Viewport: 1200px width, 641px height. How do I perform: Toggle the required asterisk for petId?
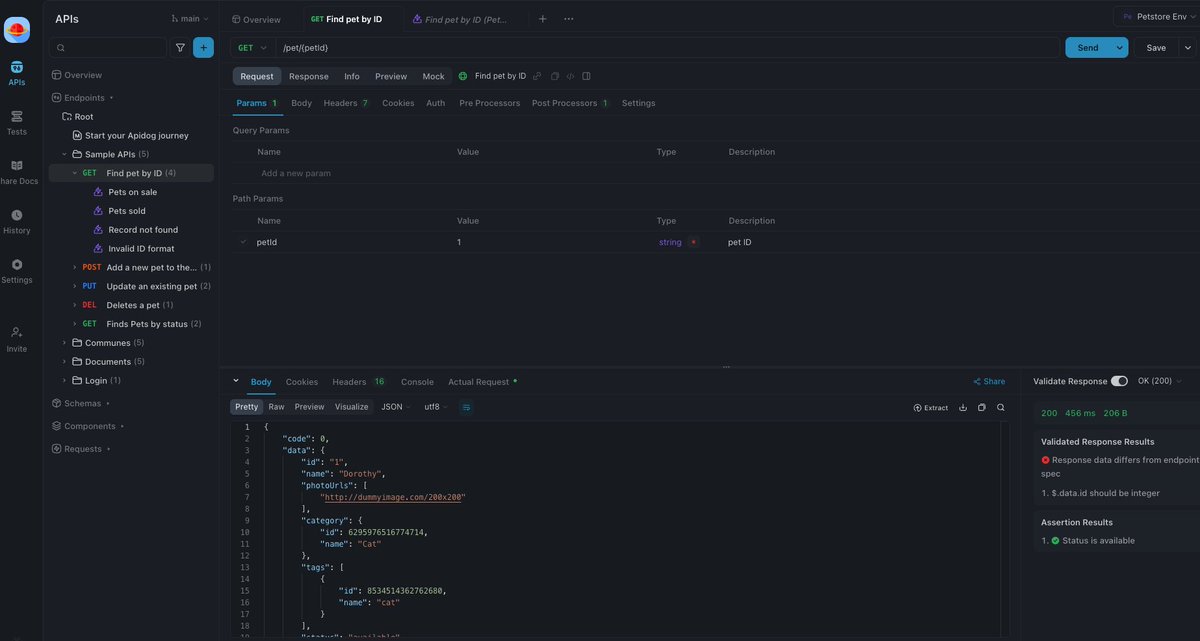click(694, 242)
